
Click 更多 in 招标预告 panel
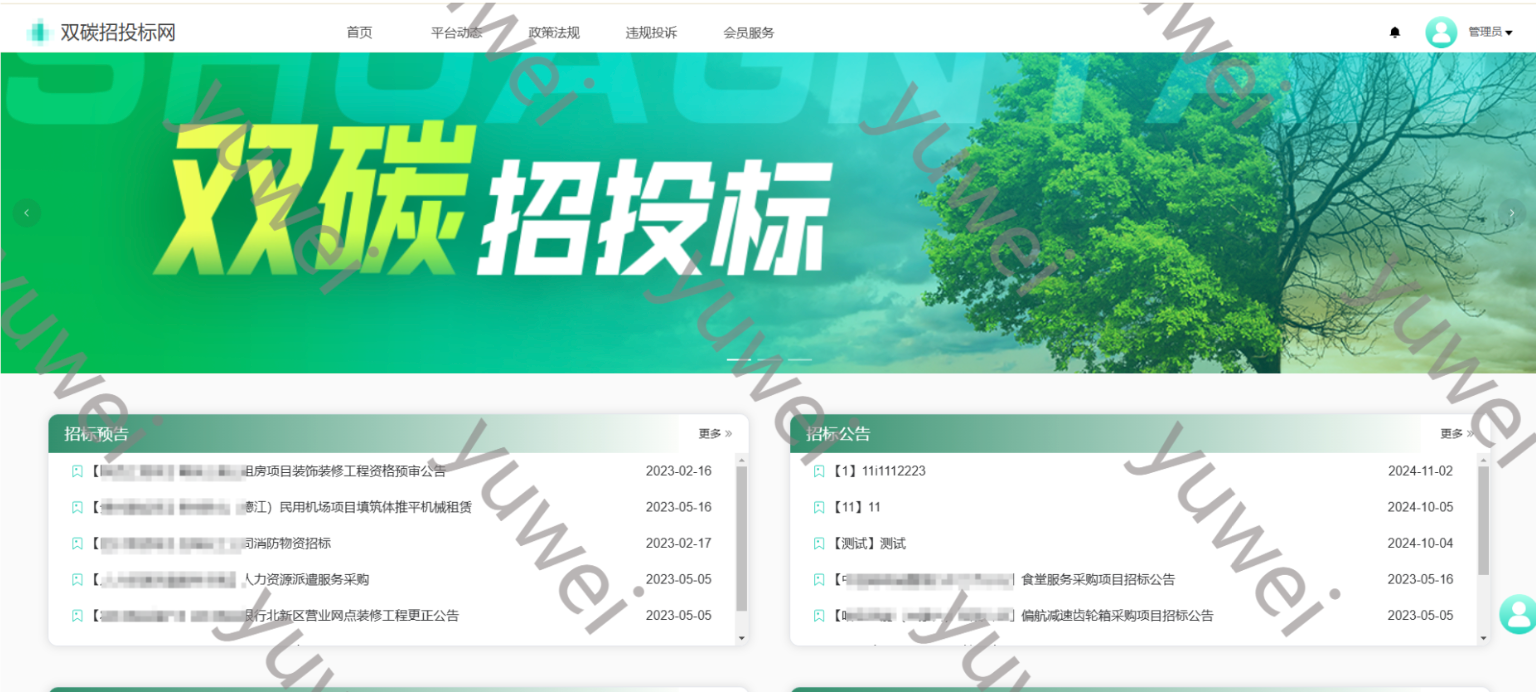tap(715, 434)
